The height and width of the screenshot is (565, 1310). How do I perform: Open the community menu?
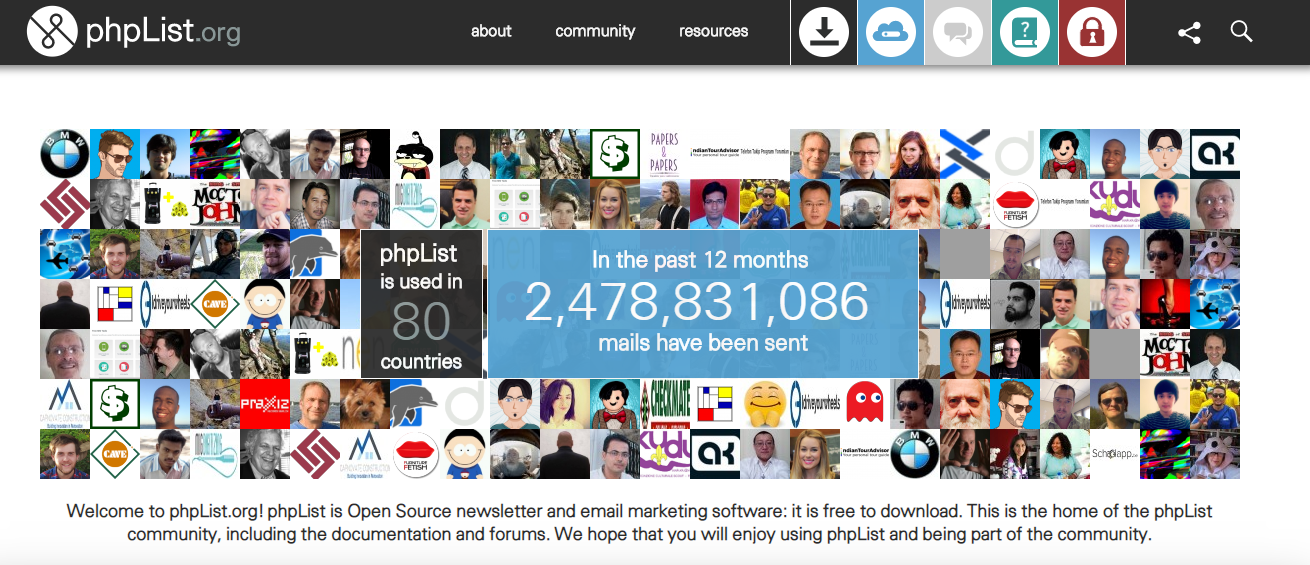point(595,31)
